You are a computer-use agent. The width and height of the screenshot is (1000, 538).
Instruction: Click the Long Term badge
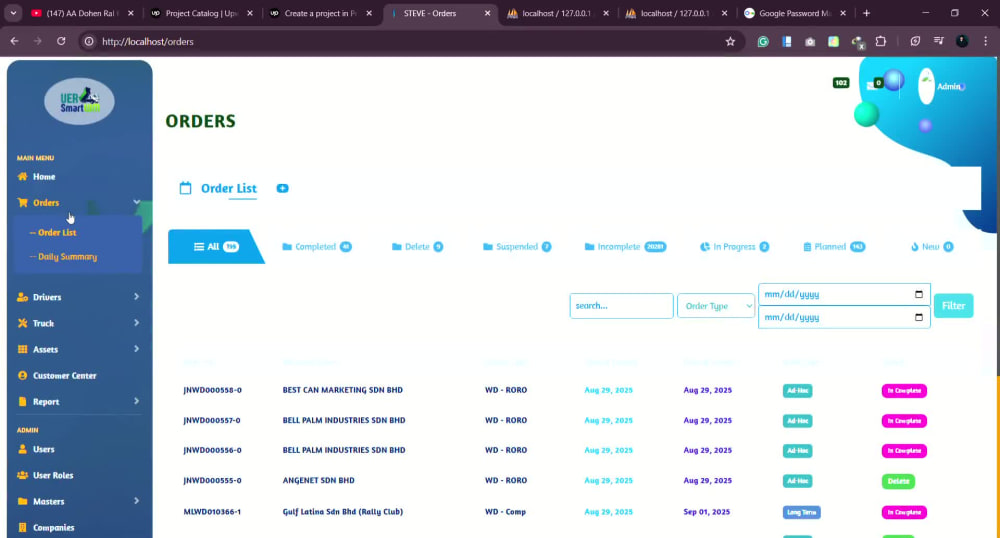802,513
